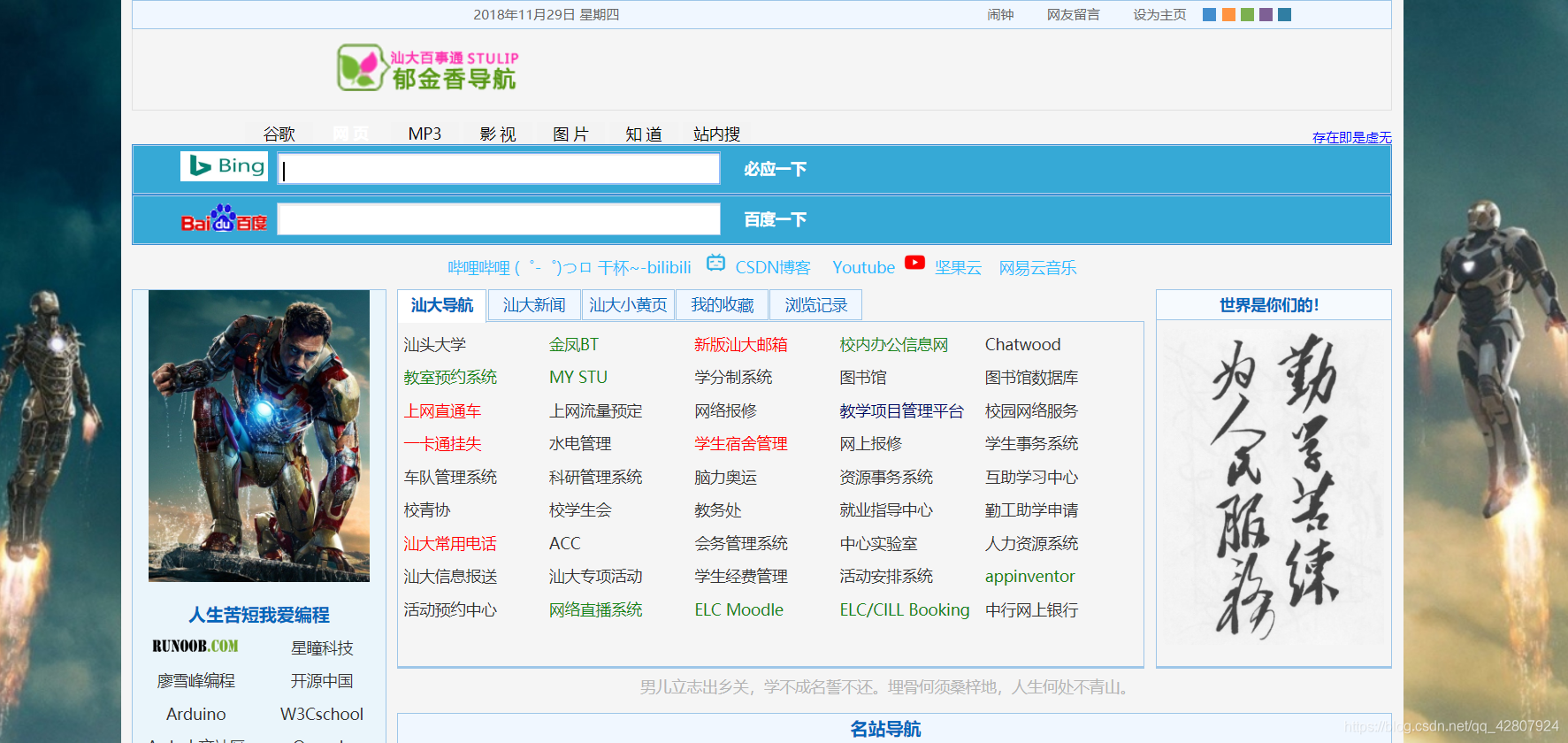
Task: Switch to the 站内搜 search tab
Action: pos(717,134)
